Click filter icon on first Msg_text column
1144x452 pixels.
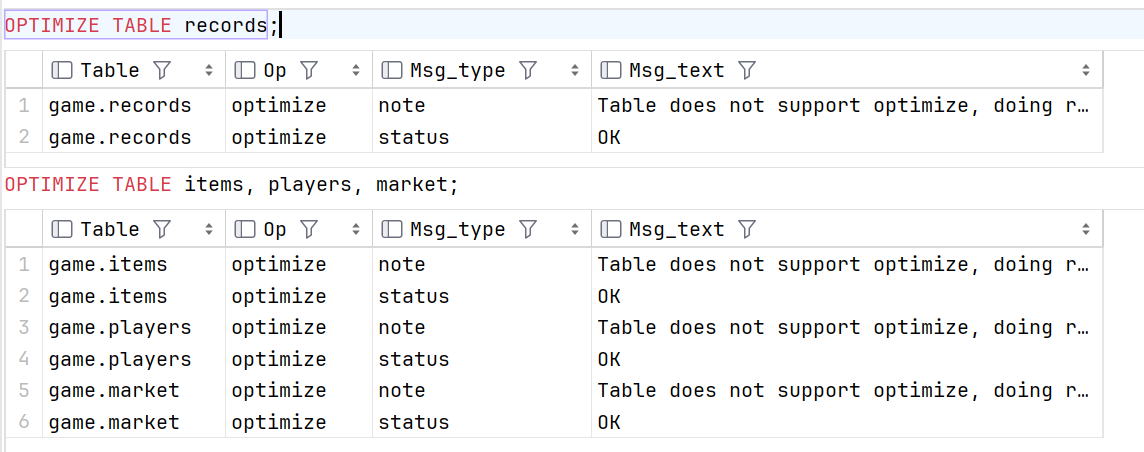pyautogui.click(x=746, y=70)
